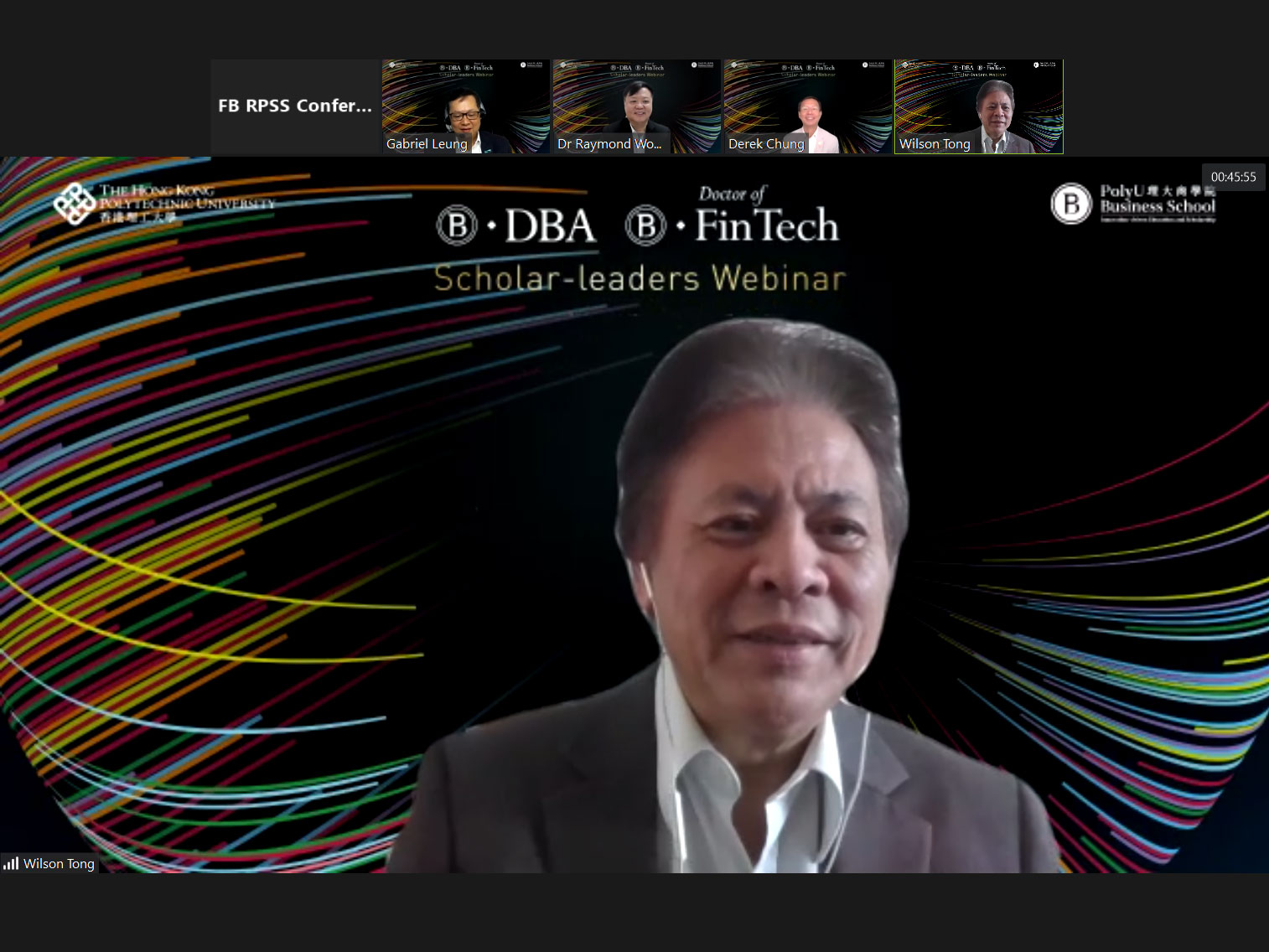This screenshot has width=1269, height=952.
Task: Click the 00:45:55 meeting timer
Action: [1233, 177]
